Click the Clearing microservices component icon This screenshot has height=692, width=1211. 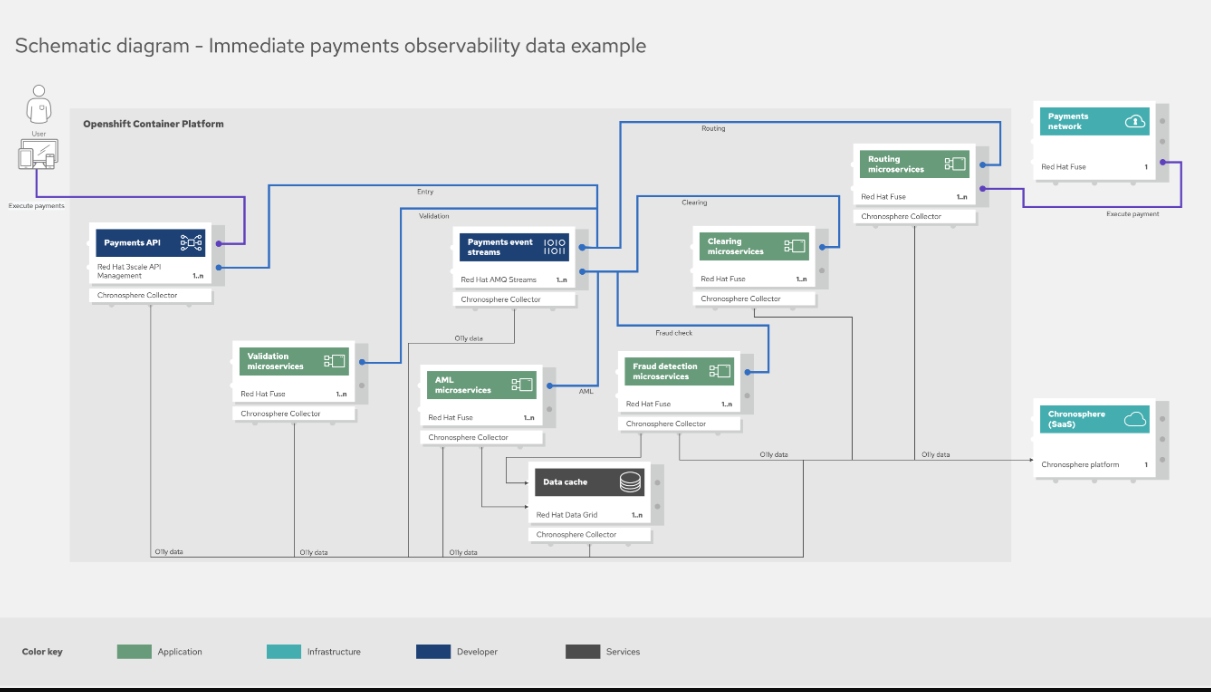(x=795, y=246)
